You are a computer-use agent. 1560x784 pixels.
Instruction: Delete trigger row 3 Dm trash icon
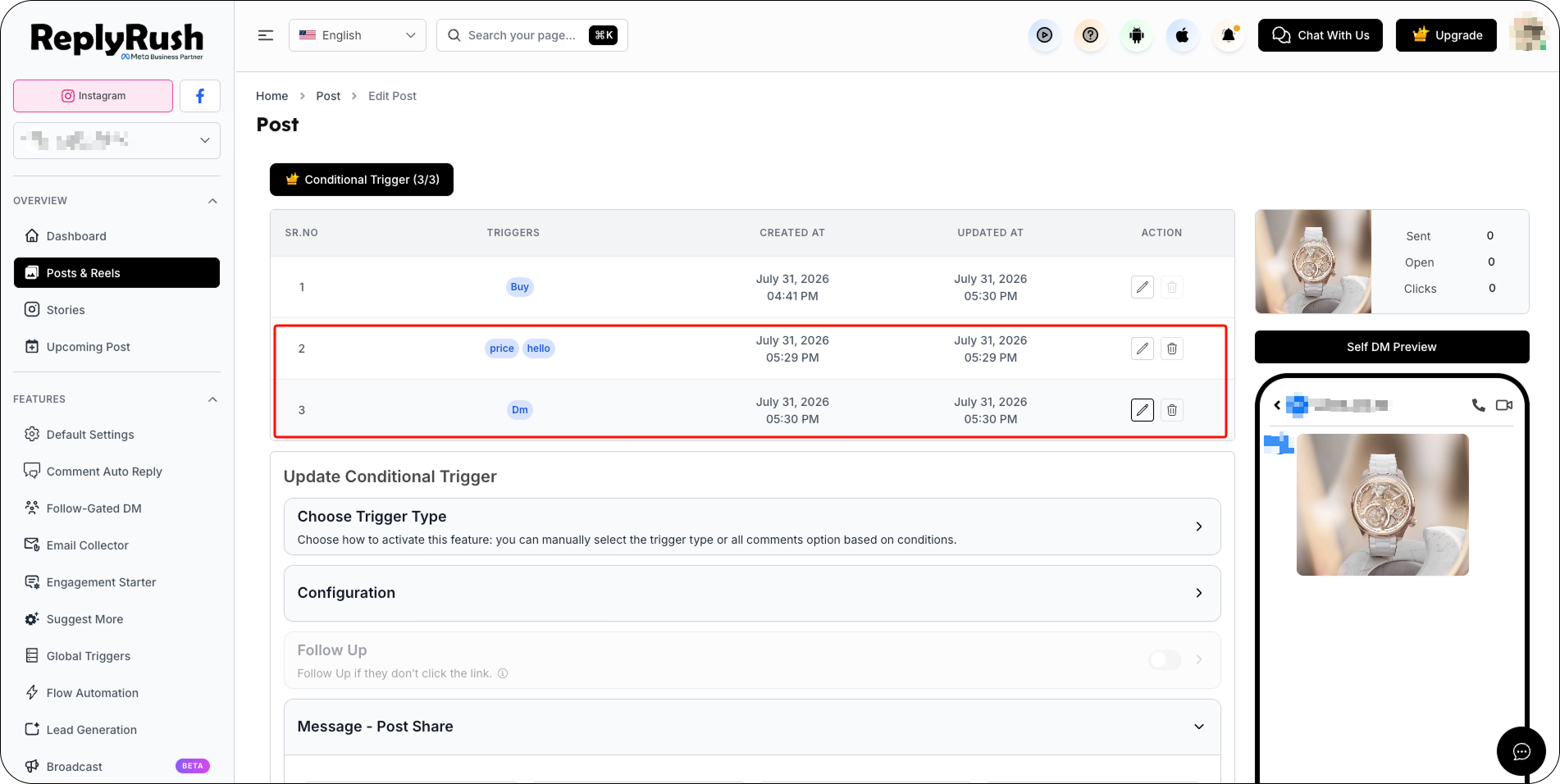[1172, 410]
